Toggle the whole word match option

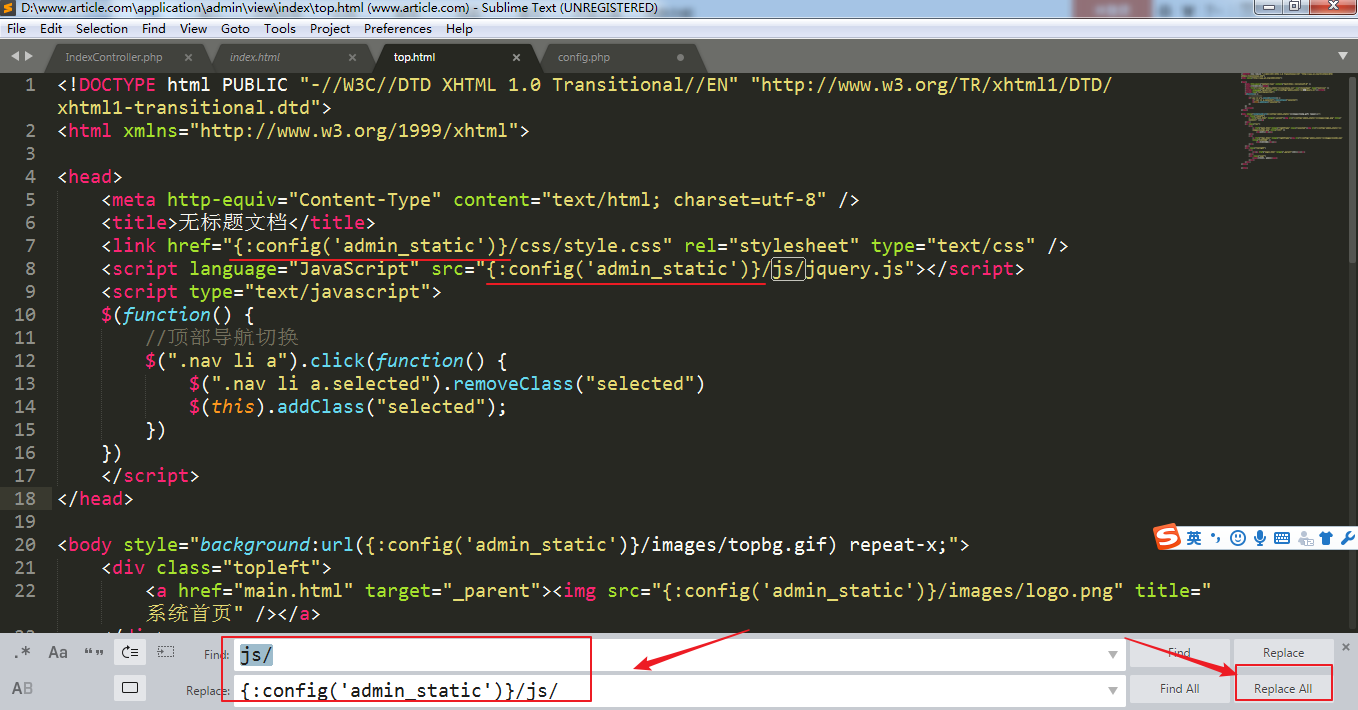click(94, 653)
